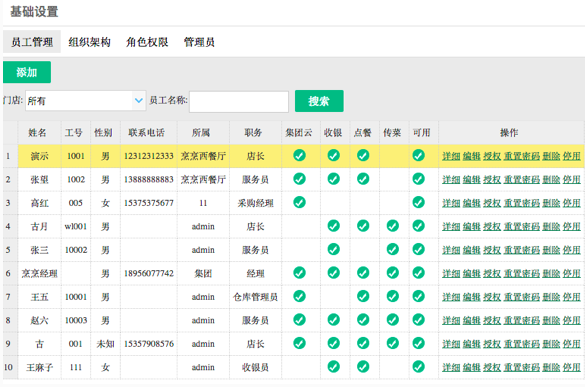The width and height of the screenshot is (585, 387).
Task: Toggle 收银 checkmark for 演示 row
Action: click(334, 155)
